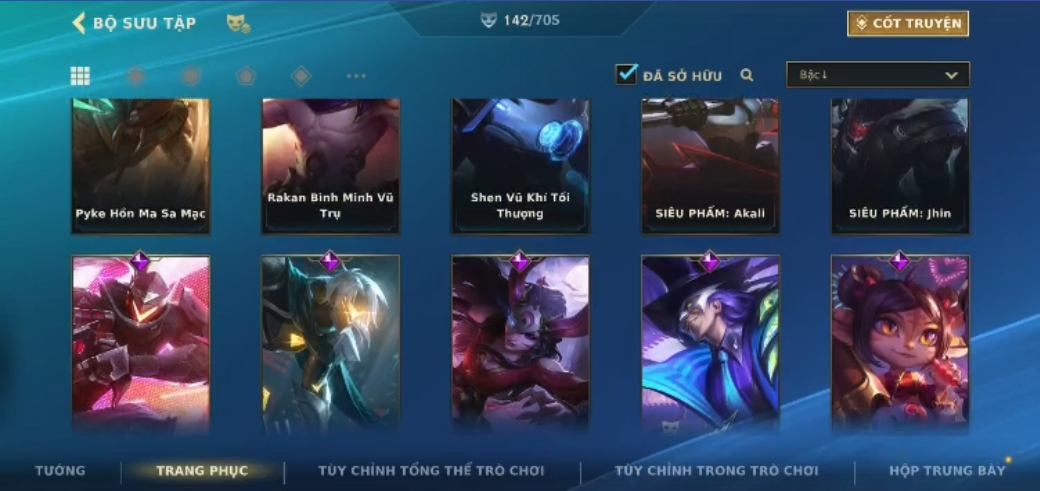
Task: Select the diamond rarity filter
Action: tap(301, 76)
